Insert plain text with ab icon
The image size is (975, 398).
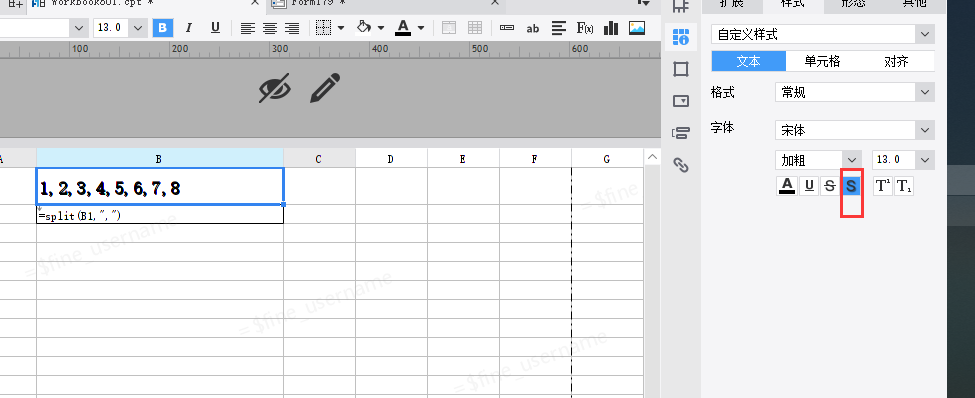pos(533,28)
